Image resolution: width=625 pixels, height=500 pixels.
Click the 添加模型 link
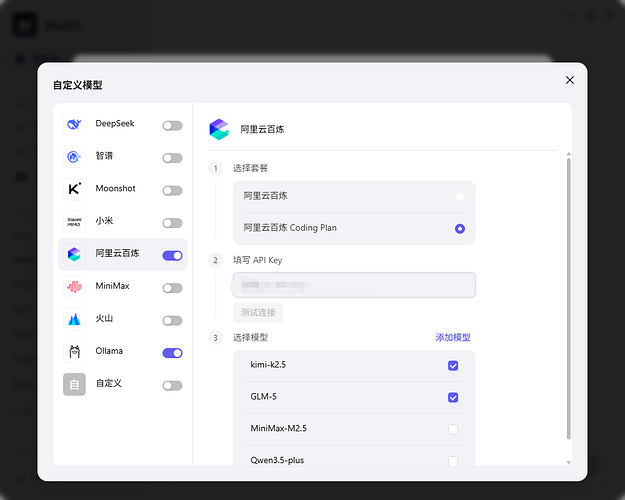point(453,337)
